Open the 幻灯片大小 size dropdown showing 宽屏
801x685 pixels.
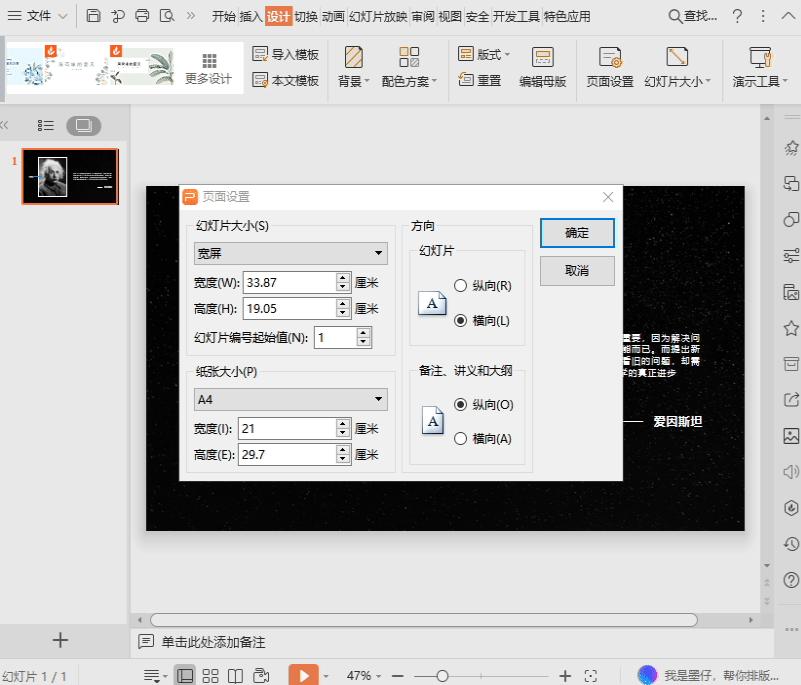(290, 253)
